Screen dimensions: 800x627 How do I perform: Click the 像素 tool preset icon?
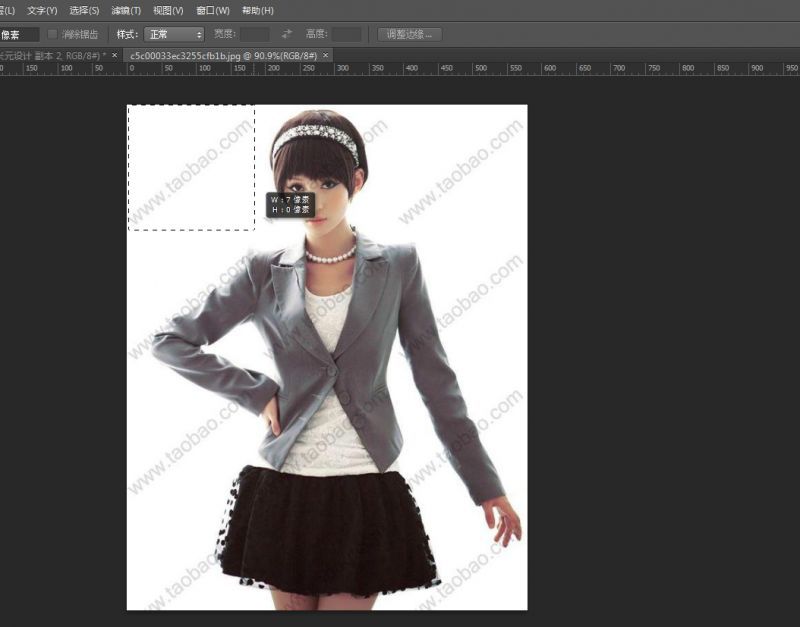(12, 33)
